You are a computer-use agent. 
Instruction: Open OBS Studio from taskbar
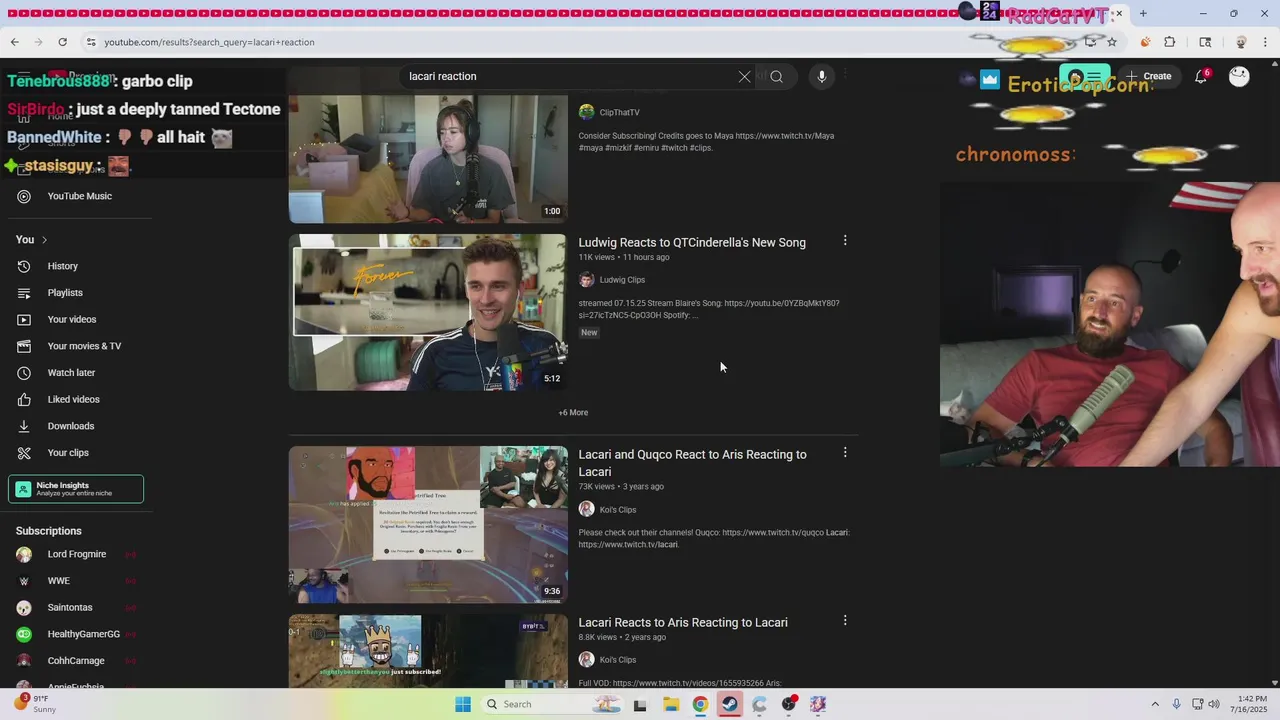pyautogui.click(x=789, y=704)
